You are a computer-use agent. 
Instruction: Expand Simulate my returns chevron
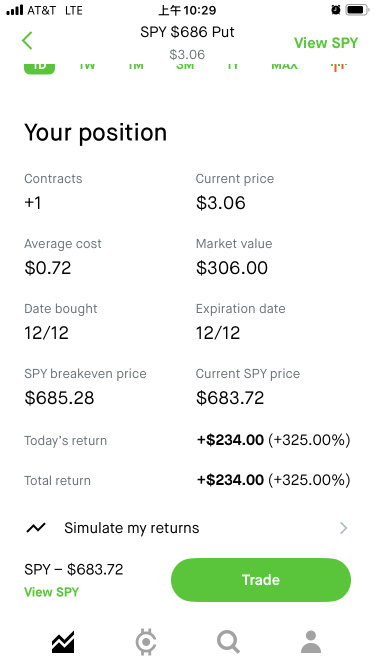(344, 528)
